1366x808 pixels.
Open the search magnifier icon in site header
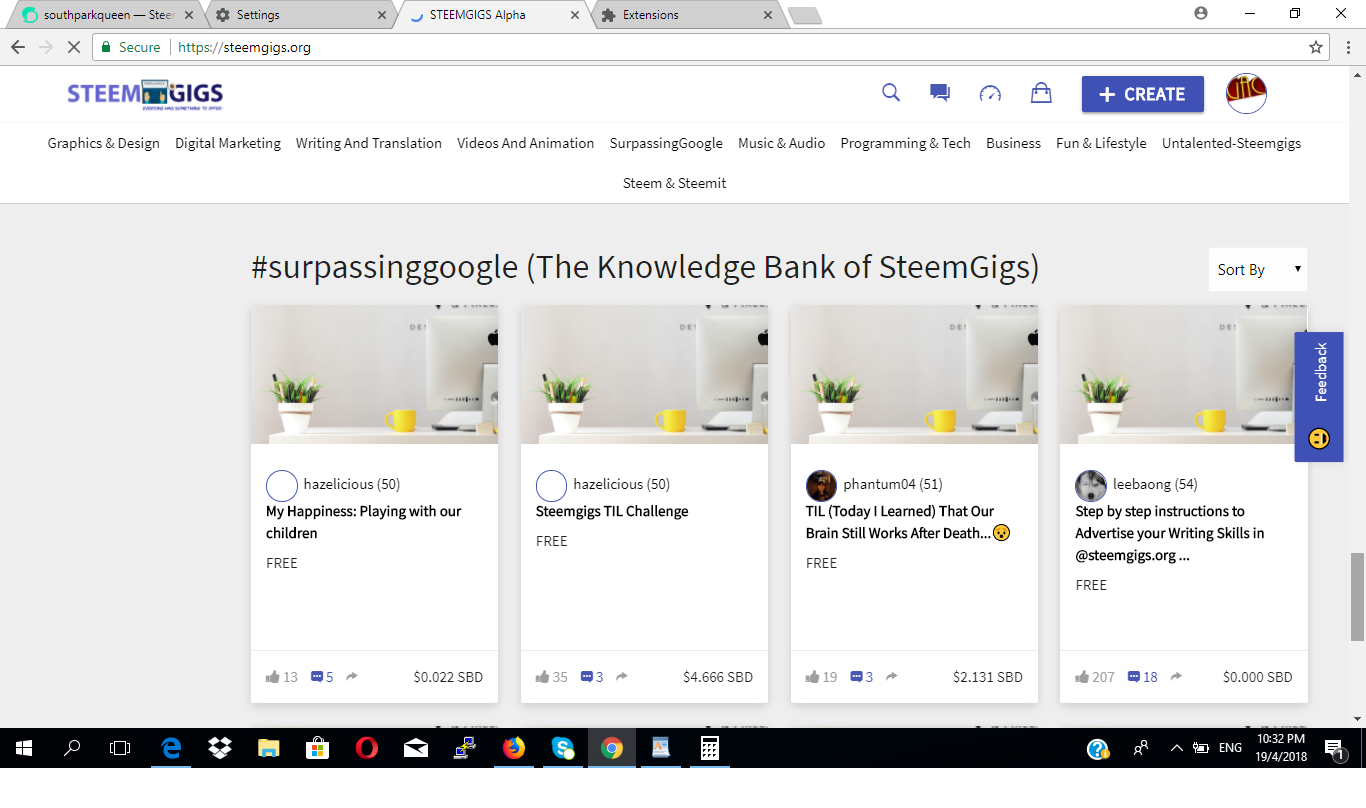(891, 93)
